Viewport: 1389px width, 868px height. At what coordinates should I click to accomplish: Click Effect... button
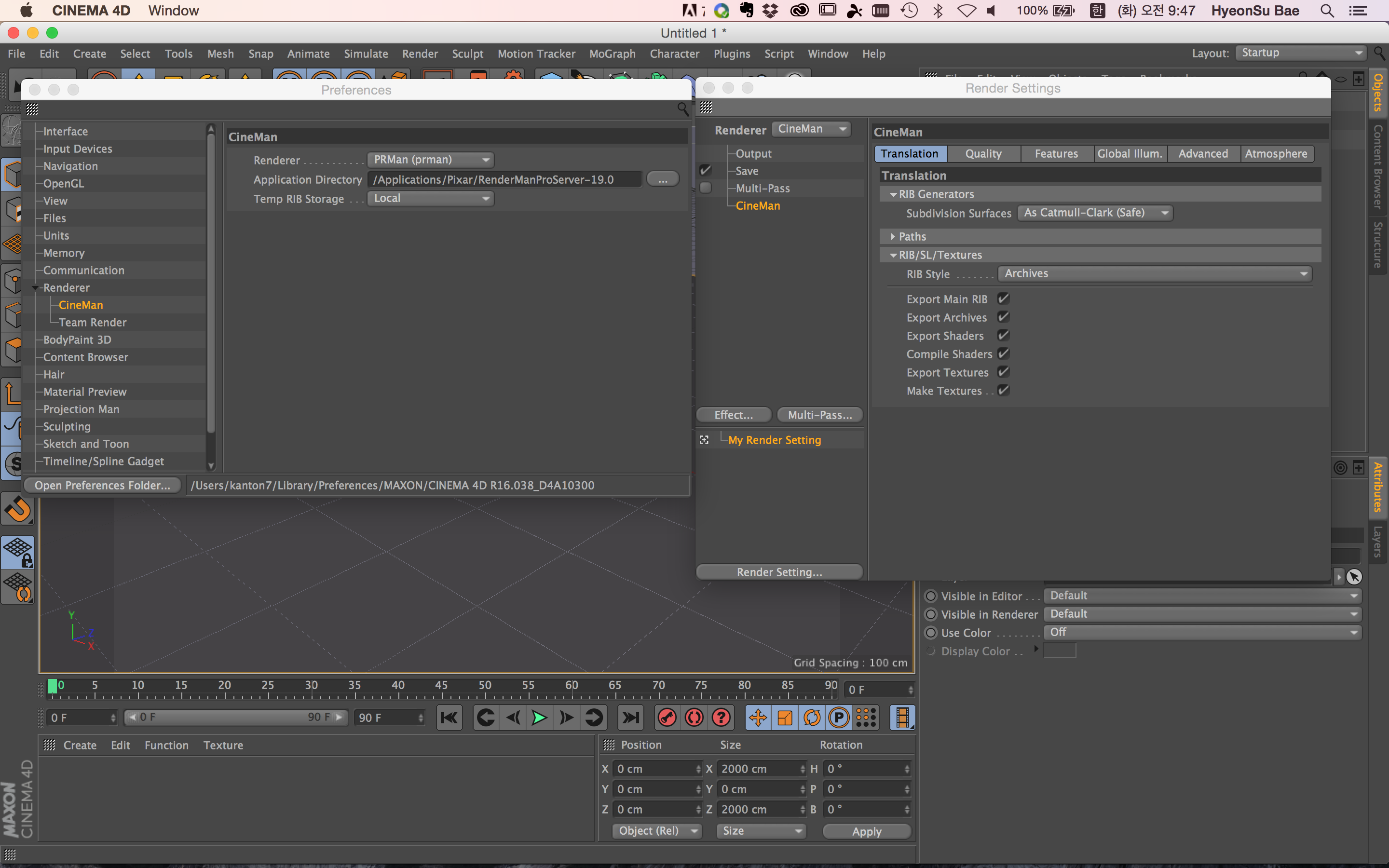pos(734,415)
